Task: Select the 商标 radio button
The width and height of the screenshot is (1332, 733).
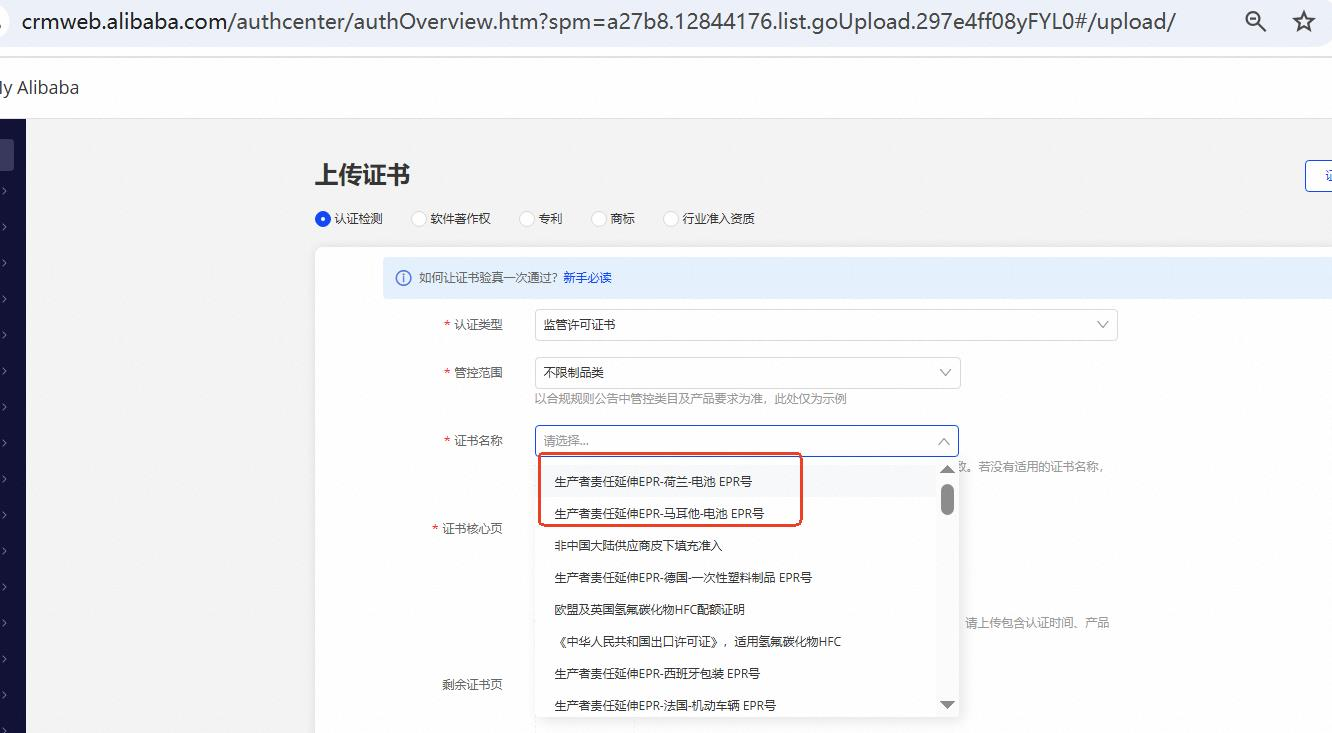Action: [599, 219]
